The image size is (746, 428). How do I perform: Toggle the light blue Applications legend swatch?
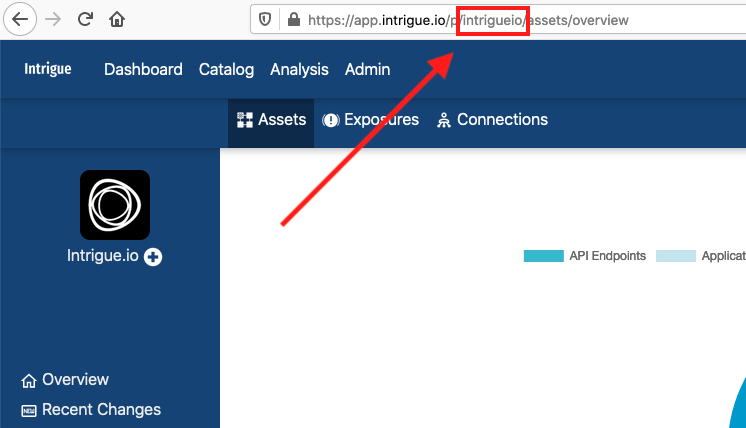coord(676,256)
